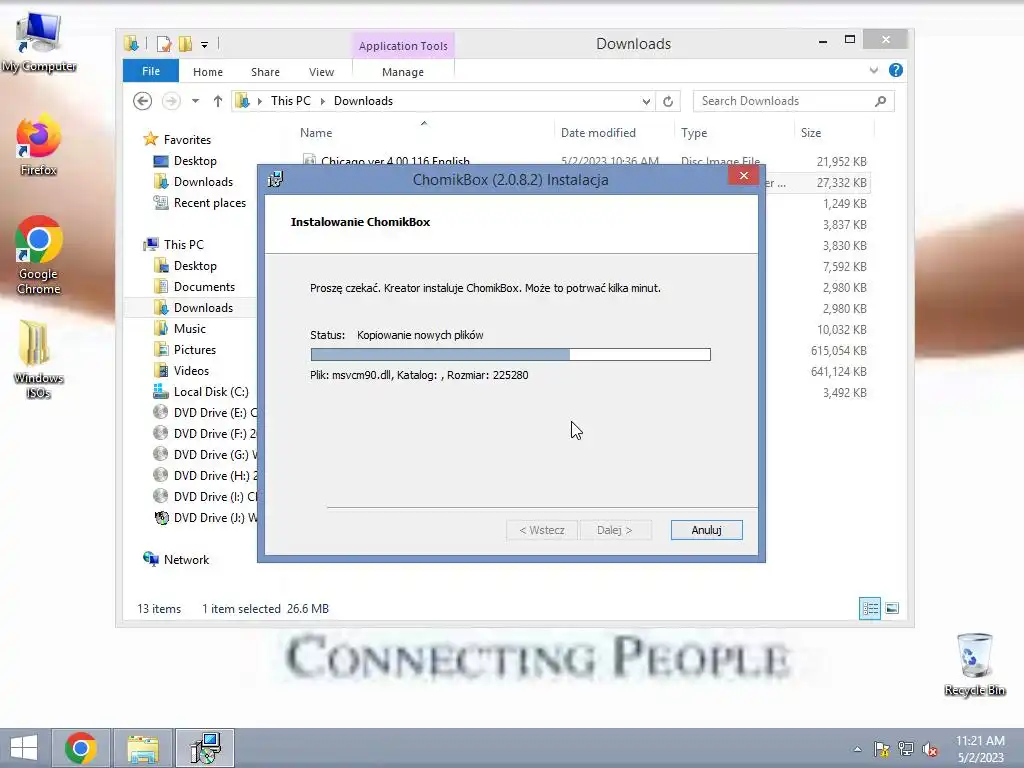Refresh the Downloads folder
This screenshot has height=768, width=1024.
coord(667,101)
